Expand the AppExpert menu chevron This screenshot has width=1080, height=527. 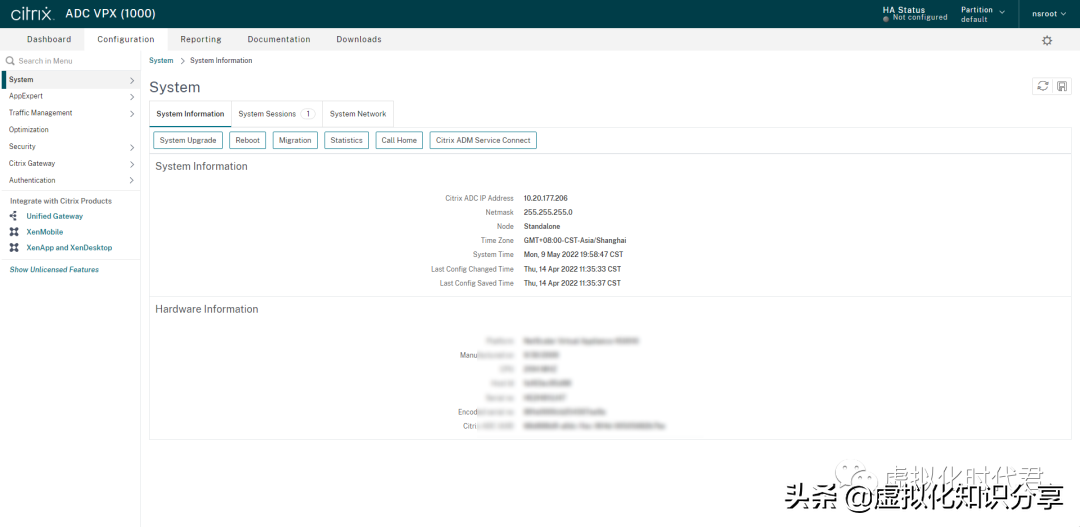click(132, 96)
